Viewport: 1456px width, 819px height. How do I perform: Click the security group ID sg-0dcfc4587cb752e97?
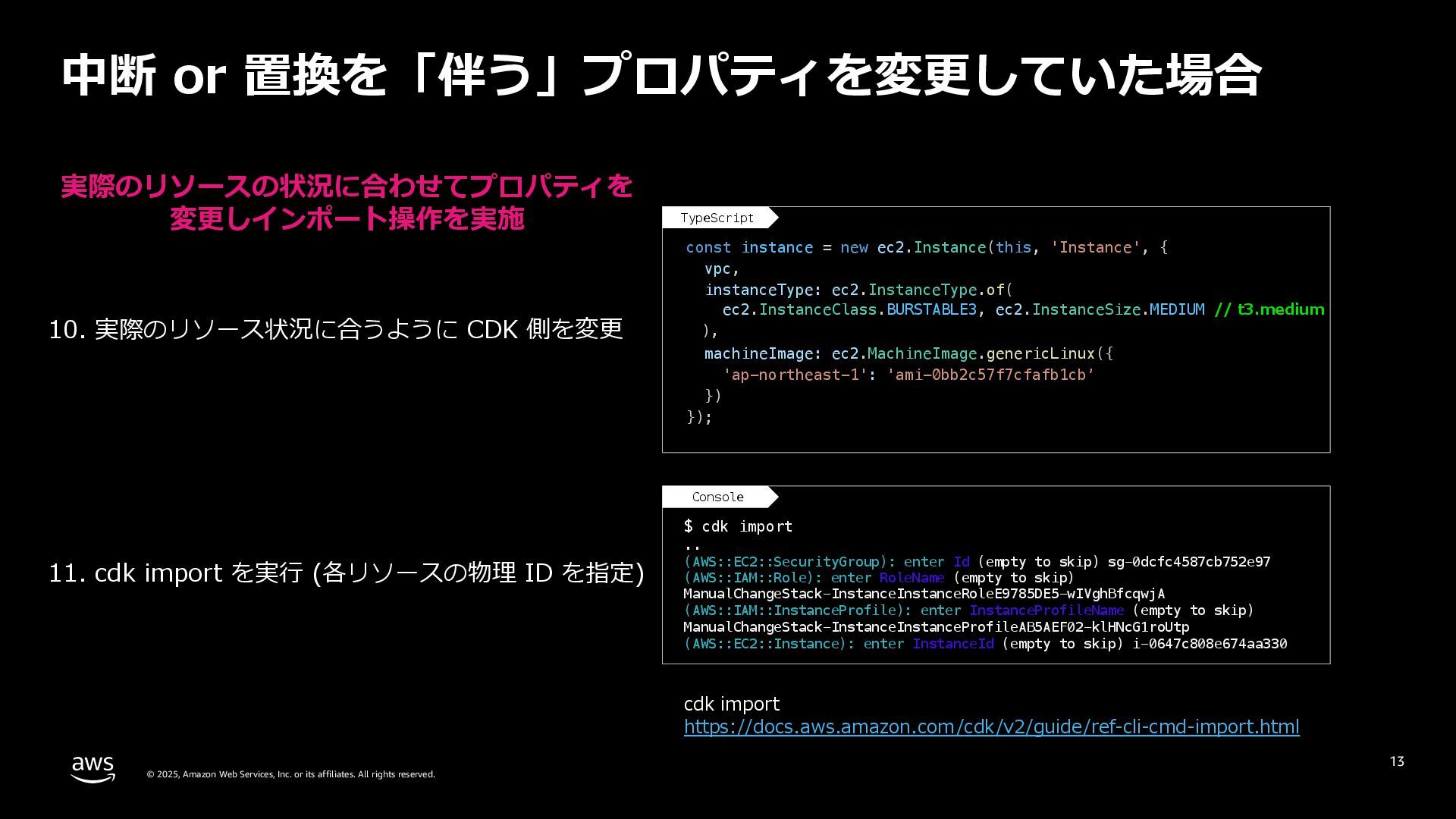1189,562
